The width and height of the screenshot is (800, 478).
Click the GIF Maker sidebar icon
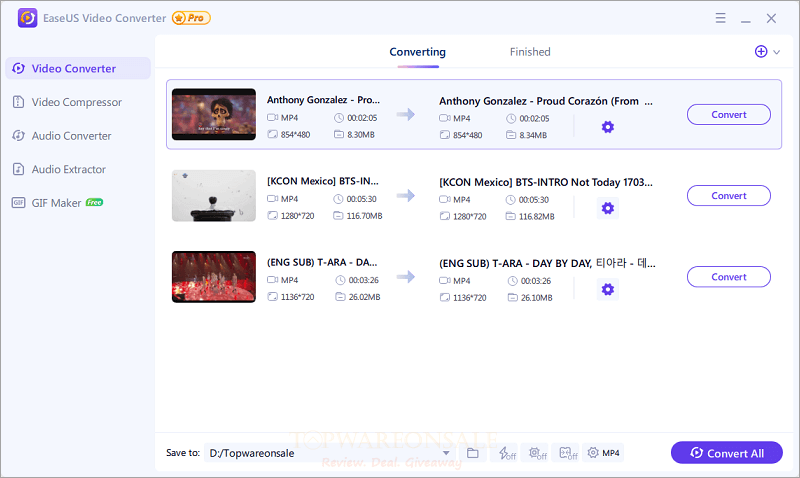click(18, 203)
